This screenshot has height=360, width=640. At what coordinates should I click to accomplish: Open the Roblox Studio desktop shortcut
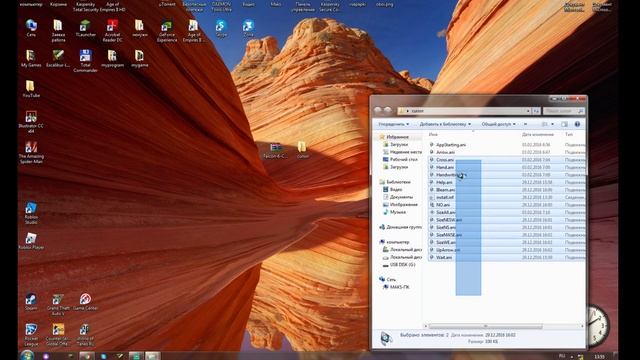point(31,213)
